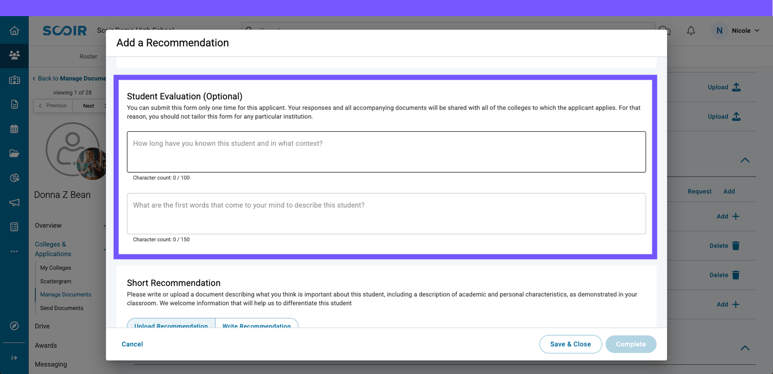Open the Awards menu item
The image size is (773, 374).
[46, 345]
